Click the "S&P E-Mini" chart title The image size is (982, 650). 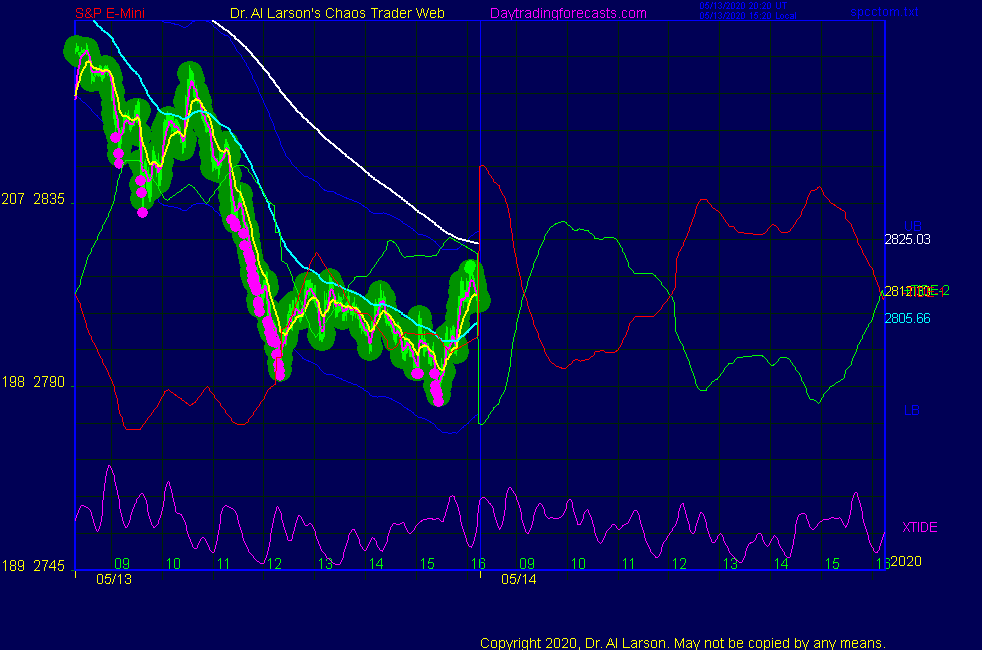tap(110, 13)
